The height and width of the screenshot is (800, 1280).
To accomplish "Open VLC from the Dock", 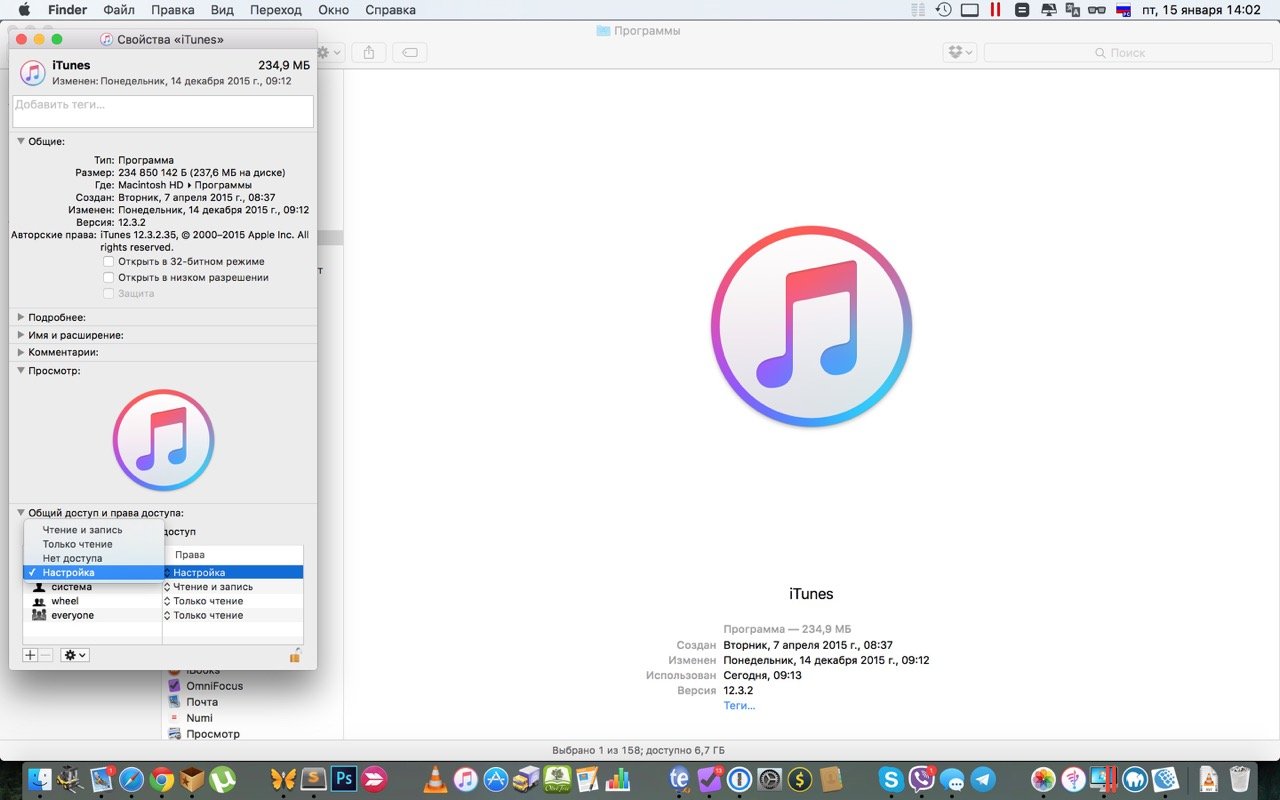I will [x=435, y=779].
